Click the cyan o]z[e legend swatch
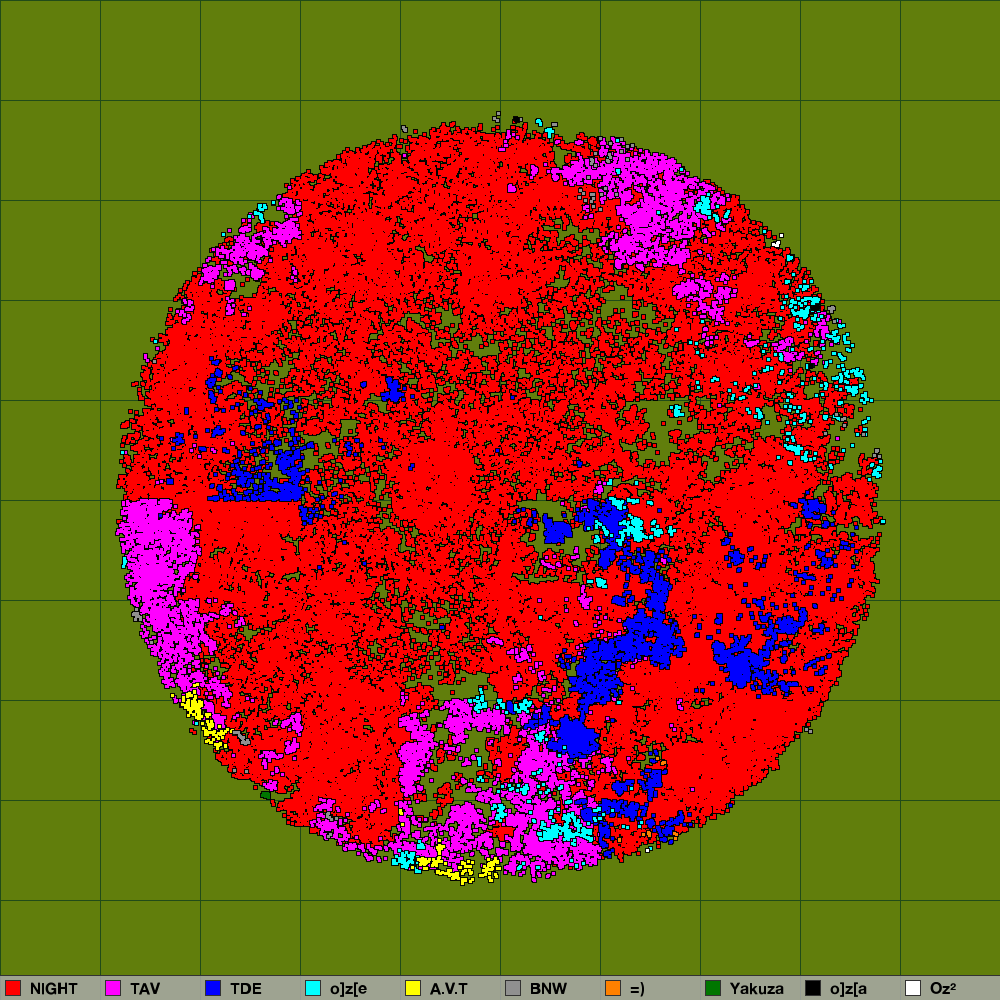1000x1000 pixels. tap(313, 988)
